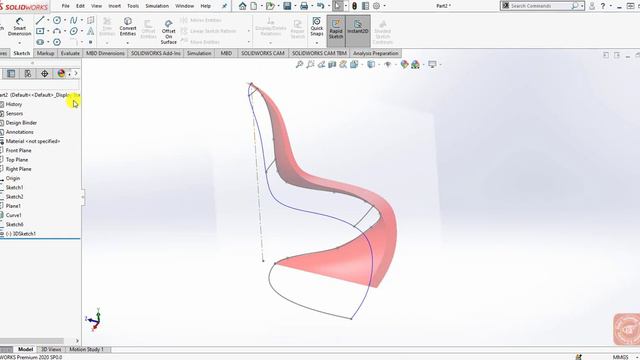
Task: Undo the last action
Action: tap(321, 6)
